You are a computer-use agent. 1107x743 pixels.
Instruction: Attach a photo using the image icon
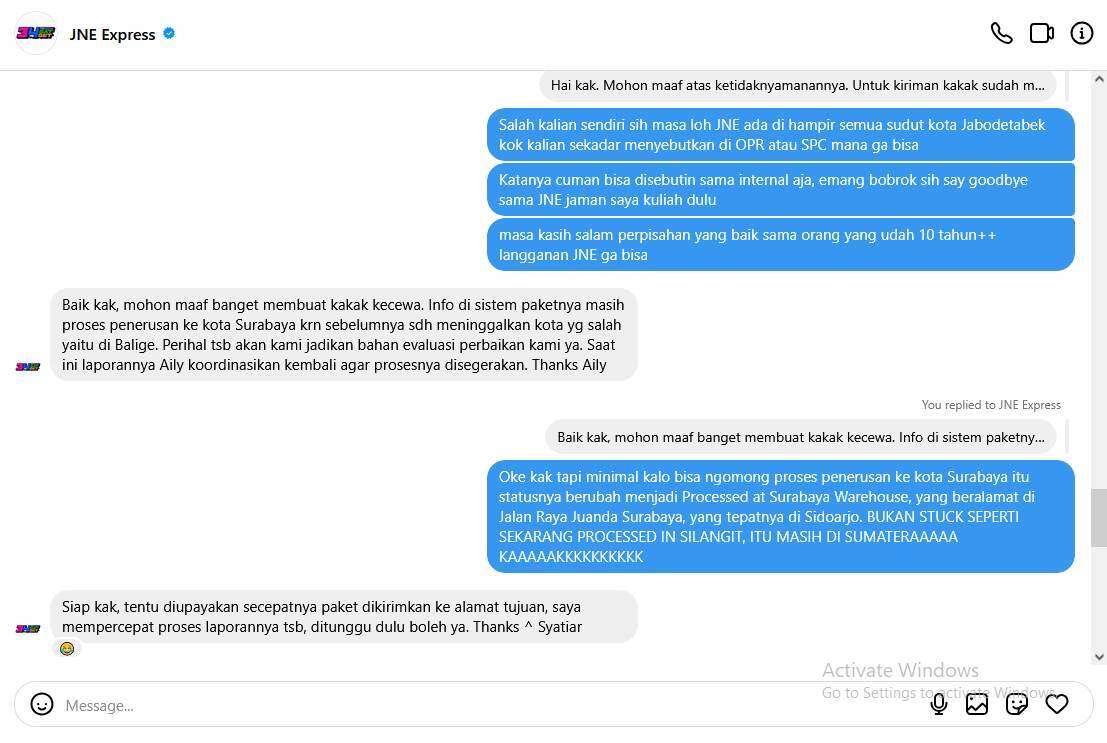coord(976,704)
